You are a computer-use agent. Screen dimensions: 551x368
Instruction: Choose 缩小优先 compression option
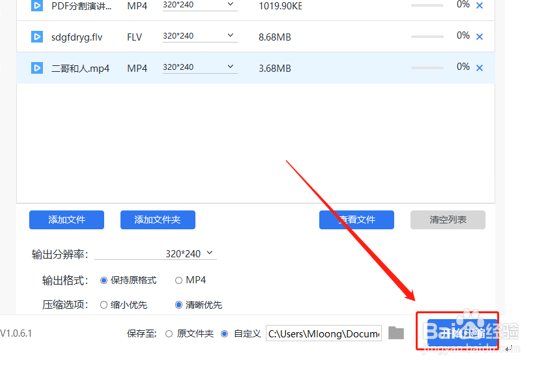click(x=123, y=305)
